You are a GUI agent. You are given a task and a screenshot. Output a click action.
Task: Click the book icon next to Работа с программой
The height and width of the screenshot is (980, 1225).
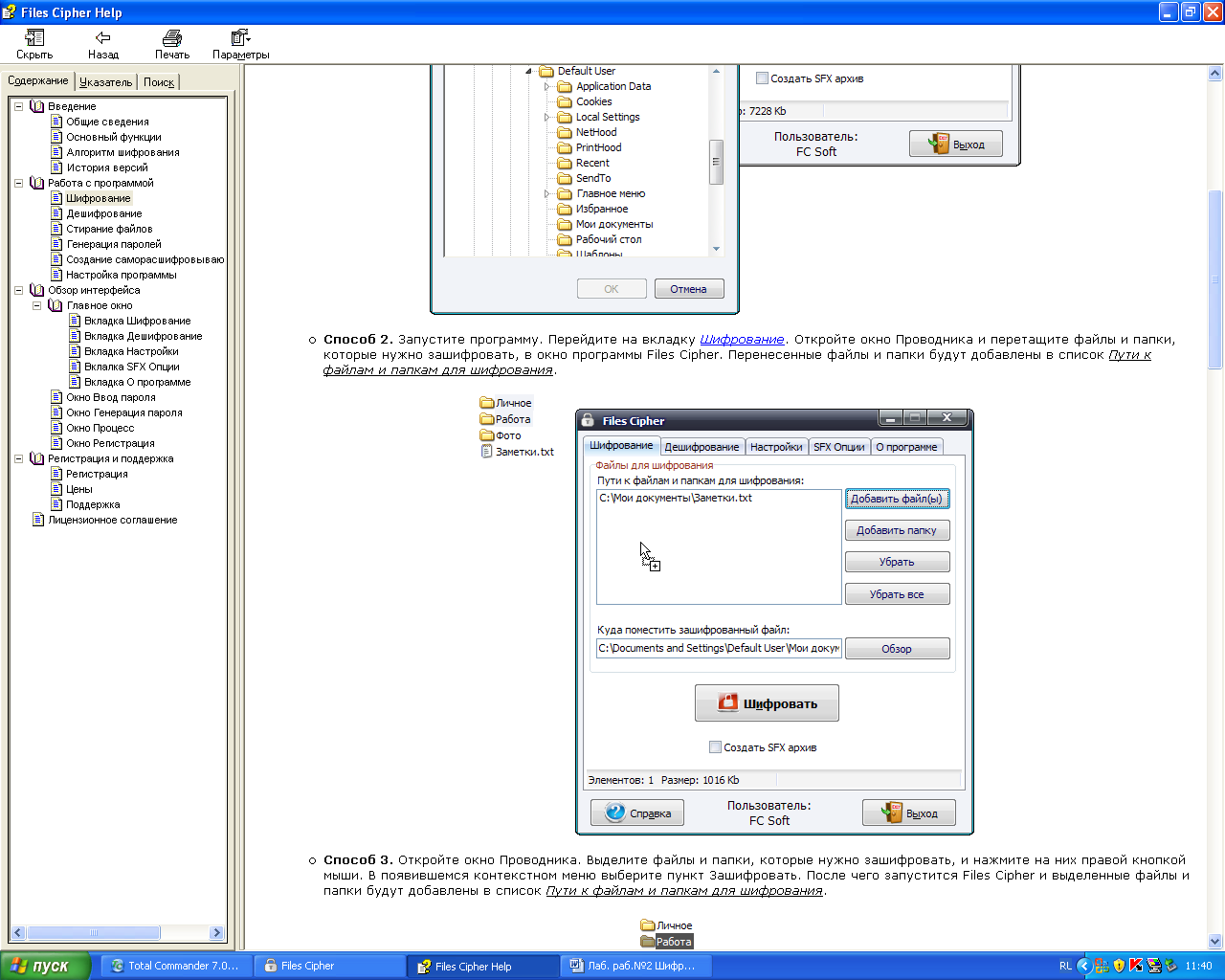coord(37,183)
